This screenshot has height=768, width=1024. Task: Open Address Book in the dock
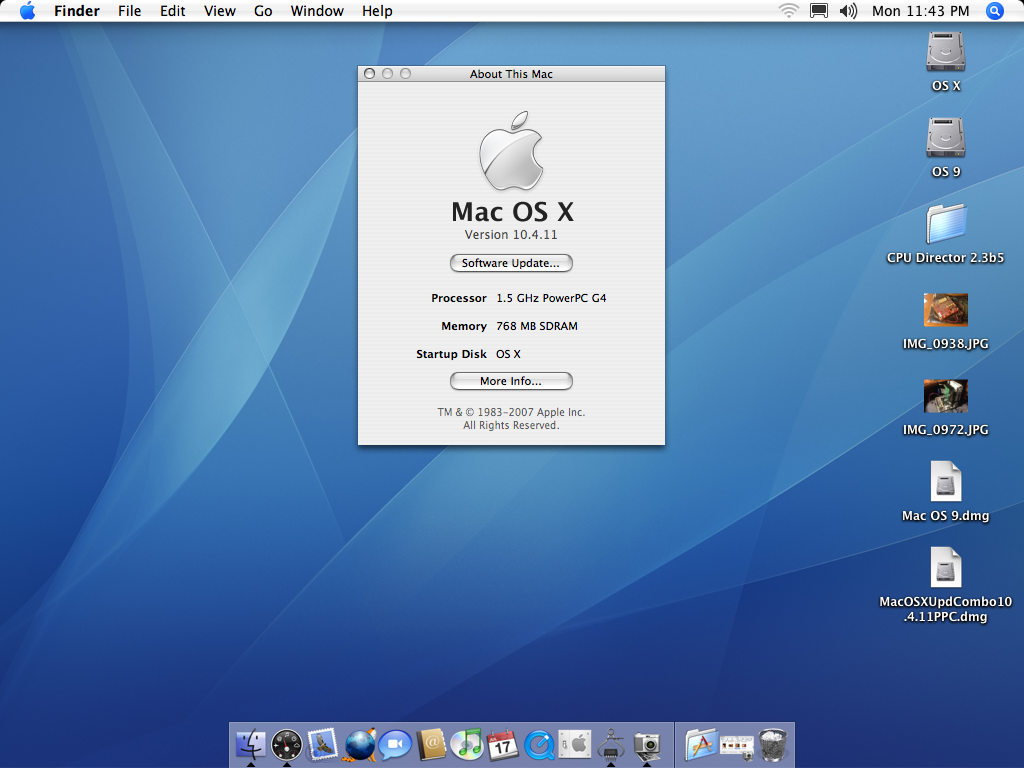point(431,745)
